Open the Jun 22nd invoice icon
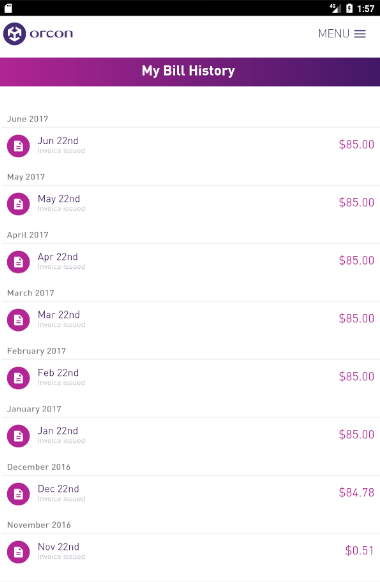Viewport: 380px width, 582px height. 18,146
